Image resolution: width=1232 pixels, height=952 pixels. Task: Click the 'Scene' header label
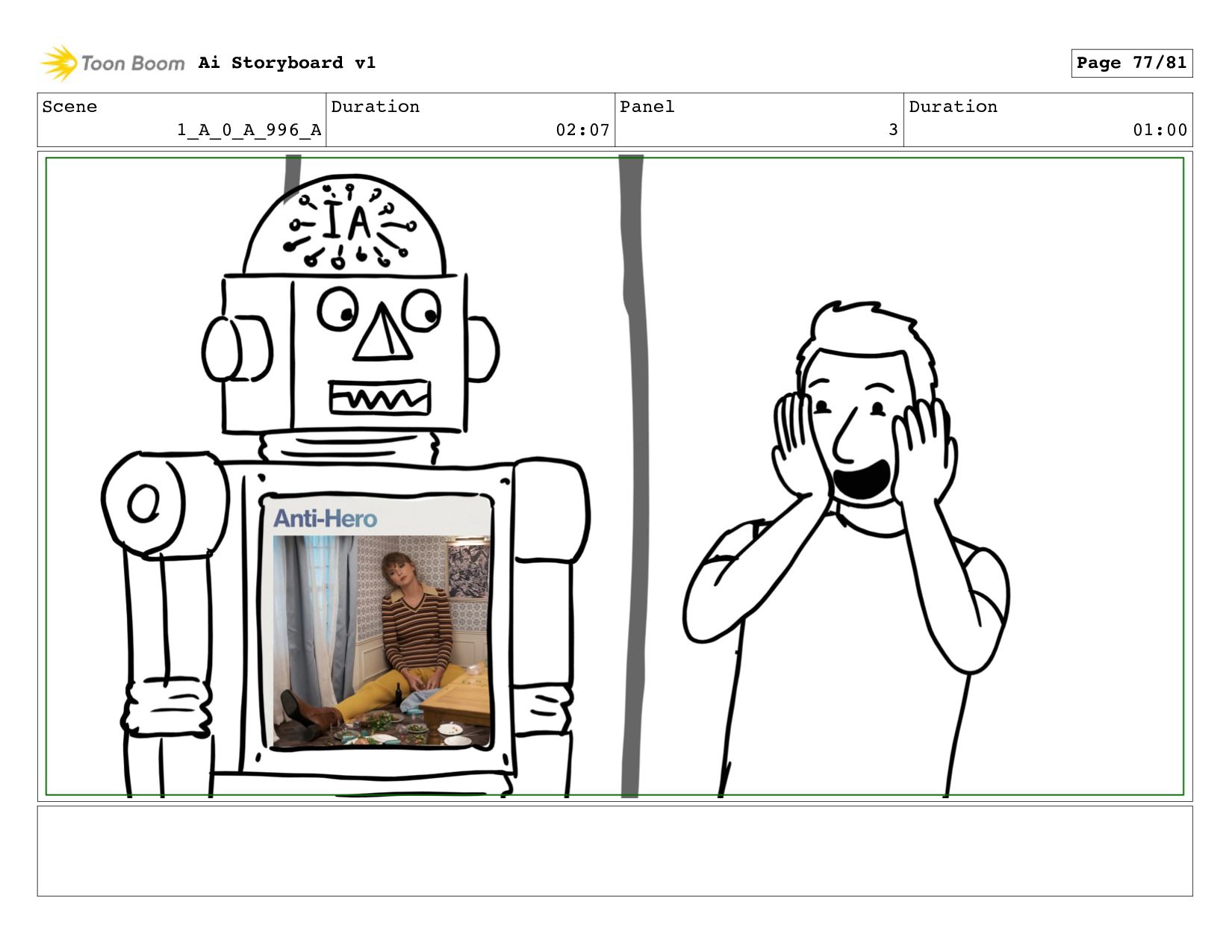(69, 107)
